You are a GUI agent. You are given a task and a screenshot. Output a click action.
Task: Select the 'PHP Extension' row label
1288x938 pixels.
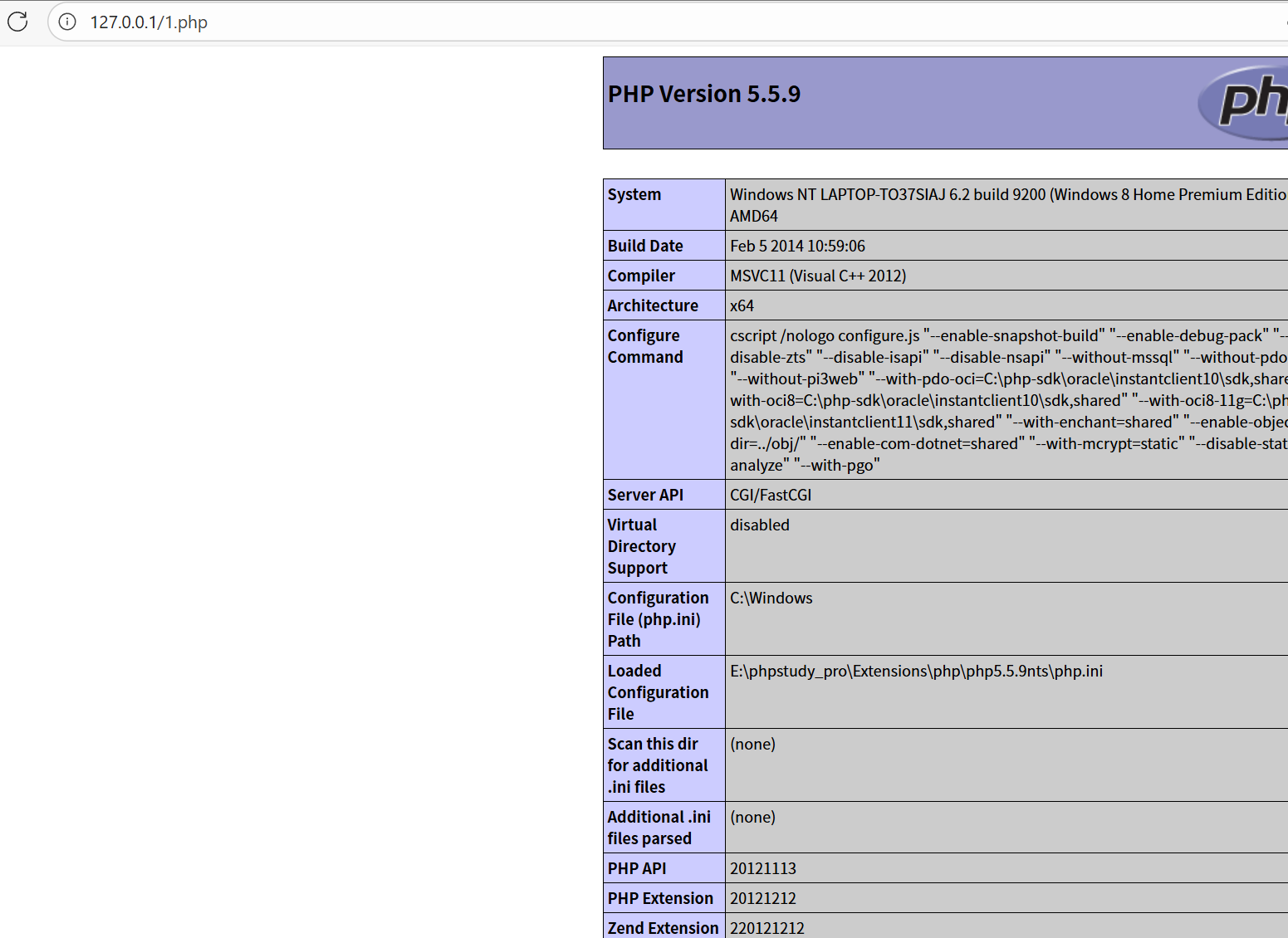(x=660, y=898)
